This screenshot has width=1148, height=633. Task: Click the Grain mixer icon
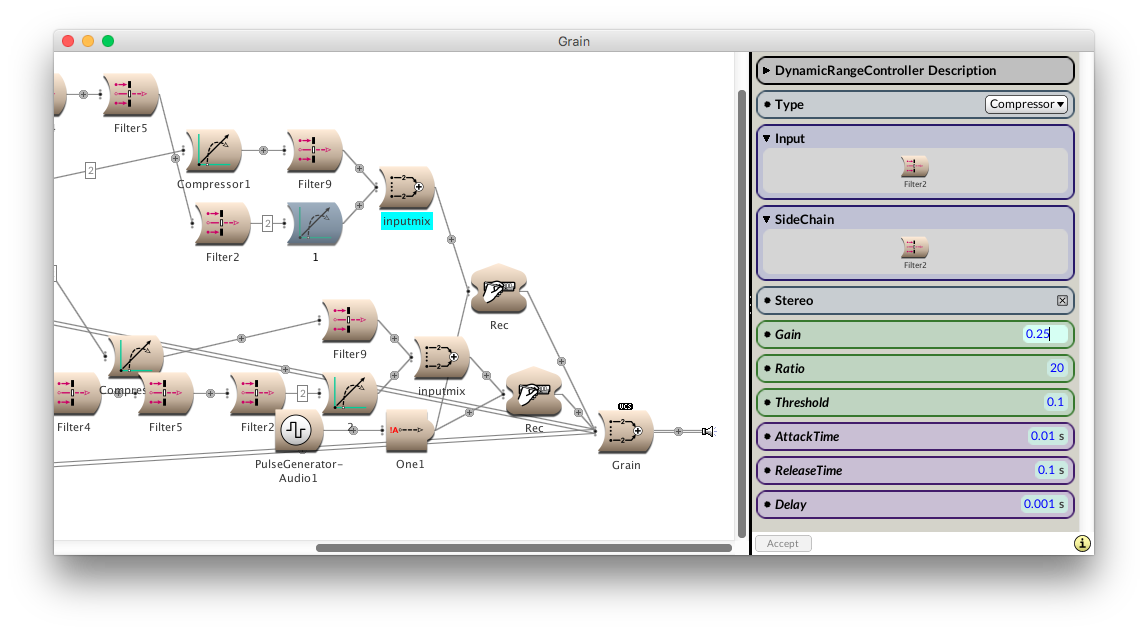[x=625, y=432]
